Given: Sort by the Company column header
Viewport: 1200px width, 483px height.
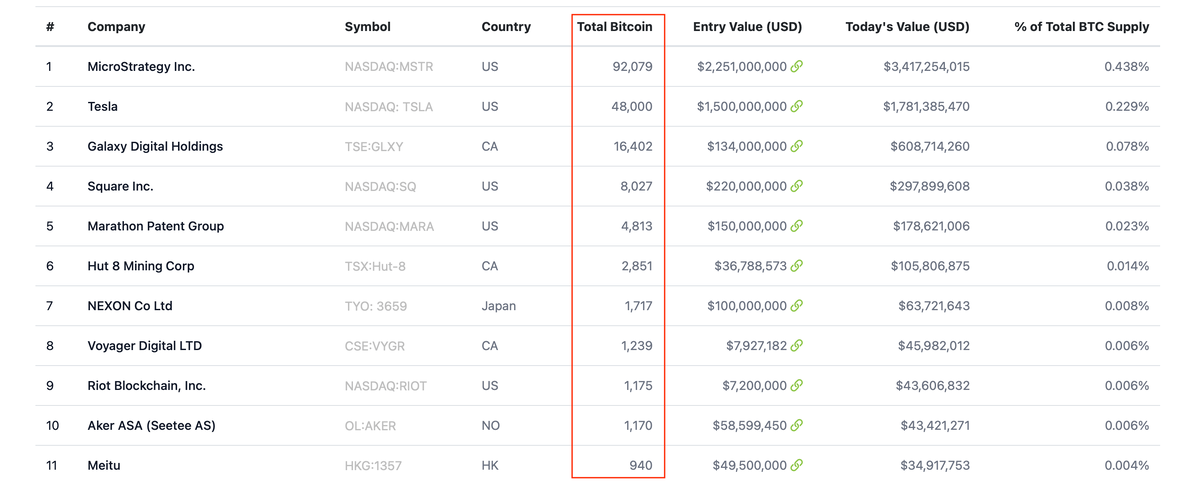Looking at the screenshot, I should 116,27.
